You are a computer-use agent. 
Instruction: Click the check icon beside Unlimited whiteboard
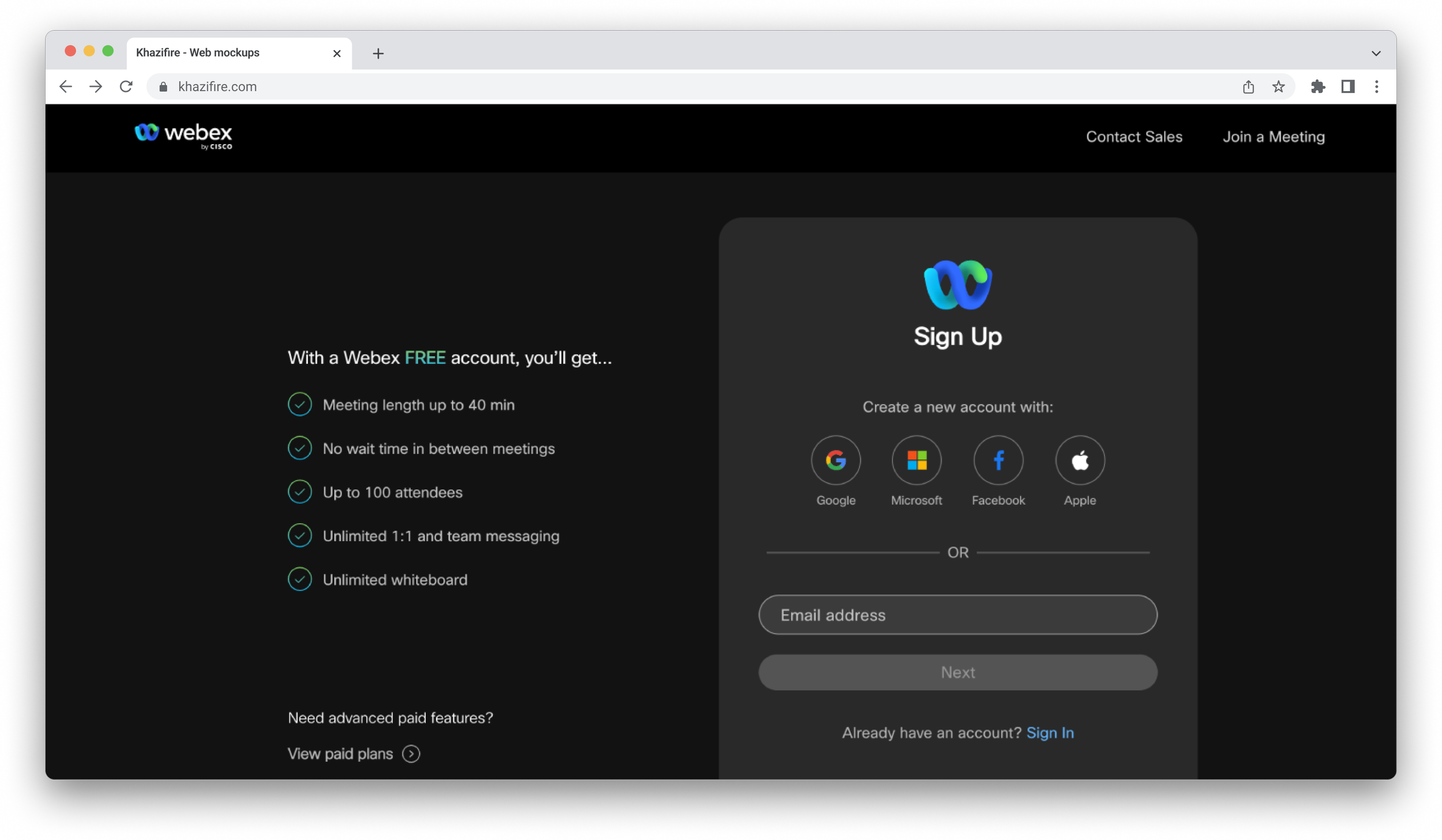[x=300, y=579]
